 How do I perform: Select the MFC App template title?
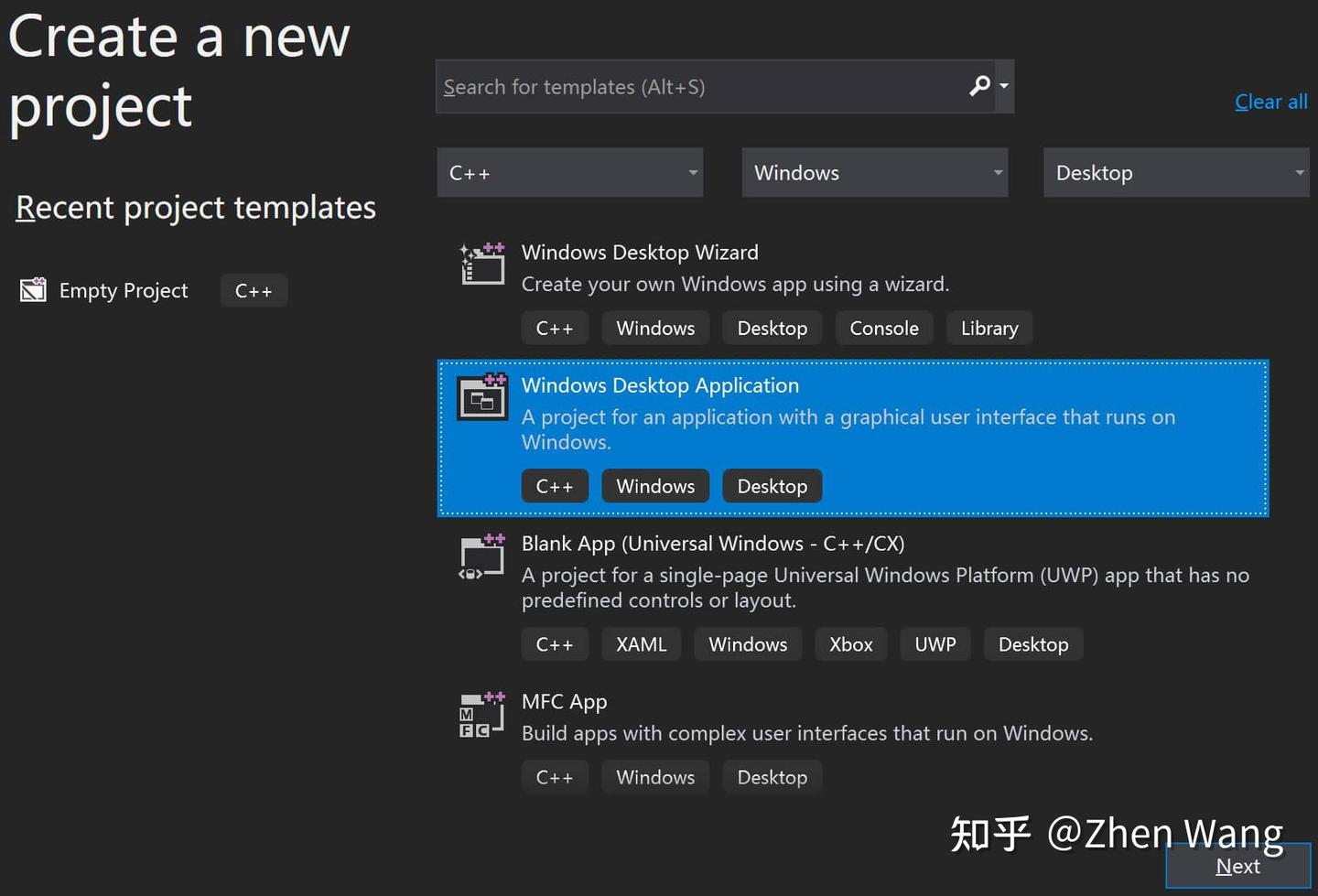[x=564, y=702]
